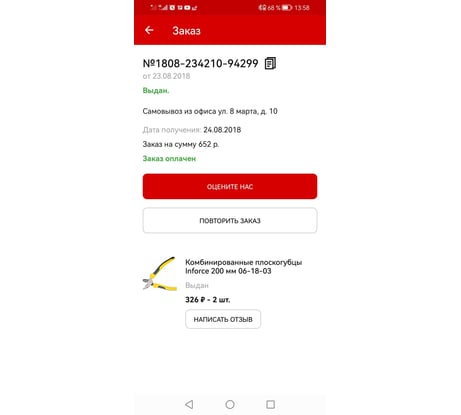Screen dimensions: 461x415
Task: Tap the clock time in status bar
Action: point(302,7)
